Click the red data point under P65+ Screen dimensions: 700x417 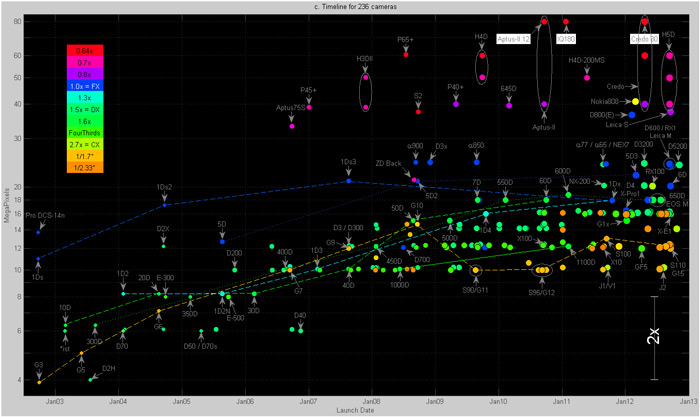(406, 54)
